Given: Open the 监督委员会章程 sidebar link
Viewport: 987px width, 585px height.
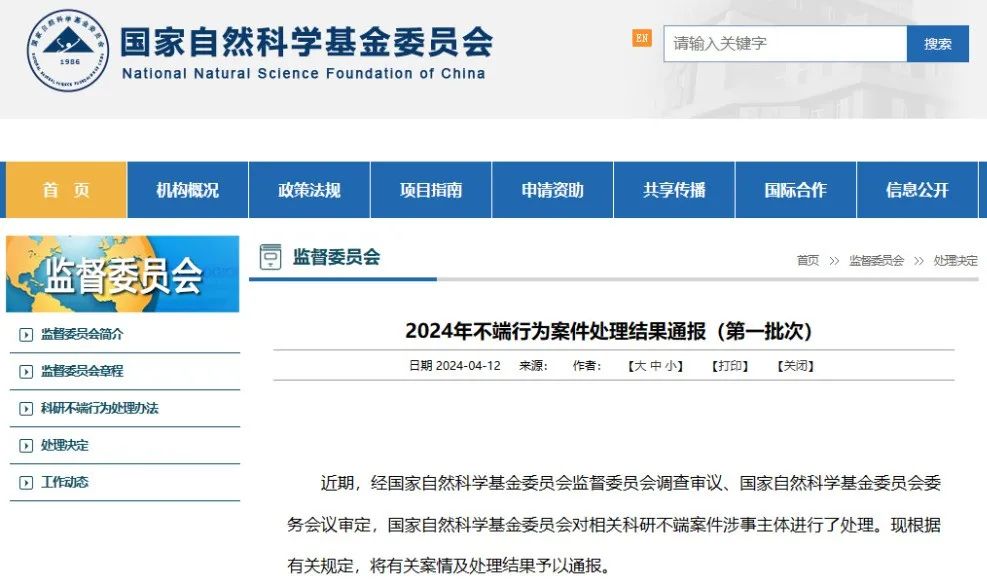Looking at the screenshot, I should pyautogui.click(x=82, y=371).
